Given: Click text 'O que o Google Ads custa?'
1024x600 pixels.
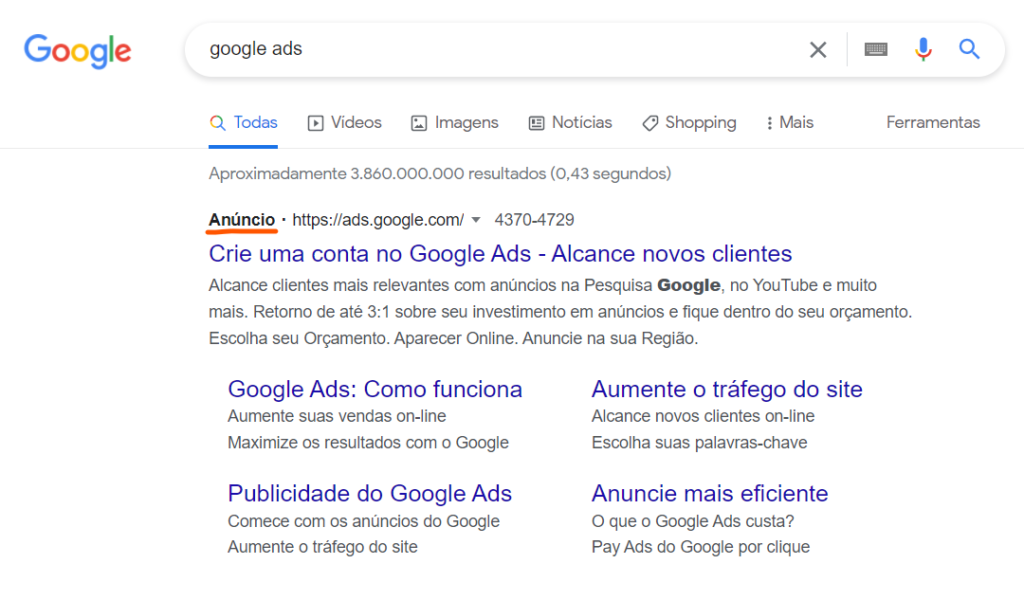Looking at the screenshot, I should coord(693,522).
